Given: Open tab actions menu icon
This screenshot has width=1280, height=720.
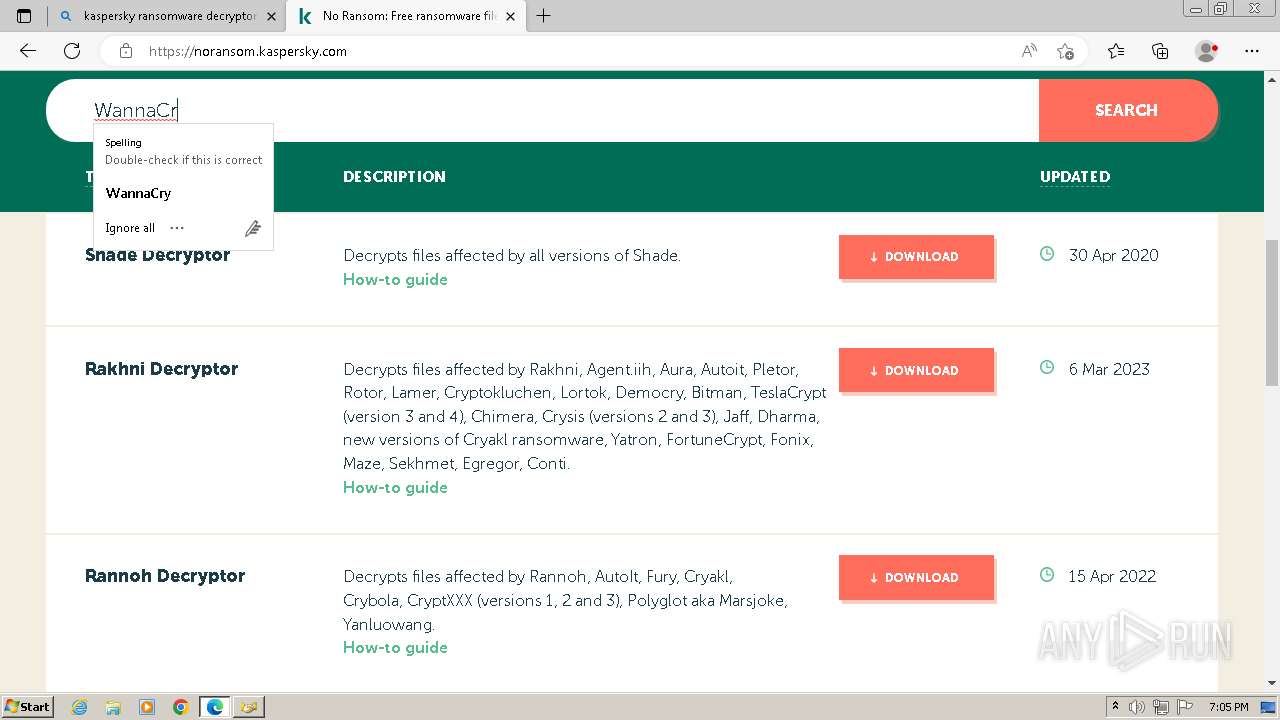Looking at the screenshot, I should click(x=24, y=16).
